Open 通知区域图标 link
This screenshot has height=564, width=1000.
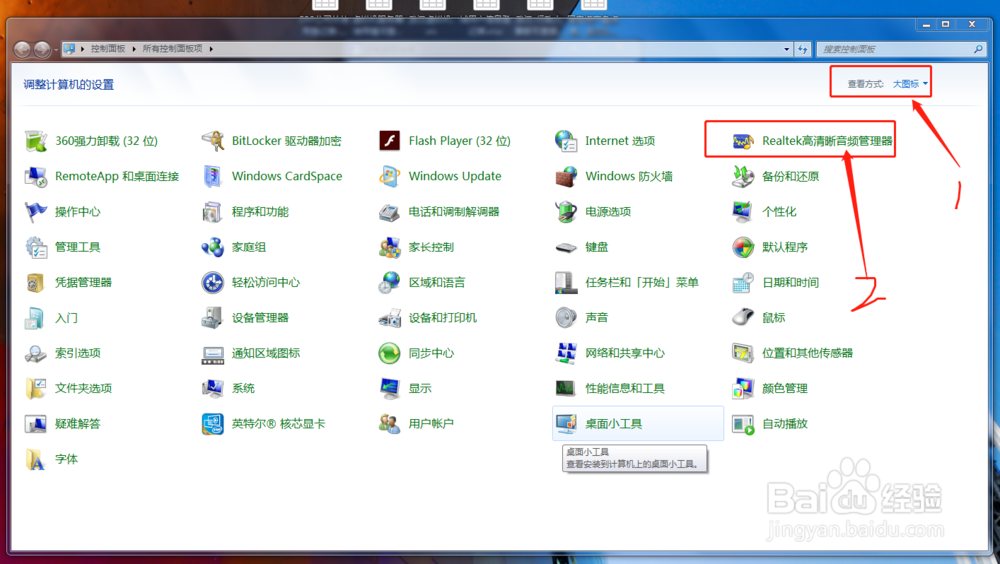[265, 353]
